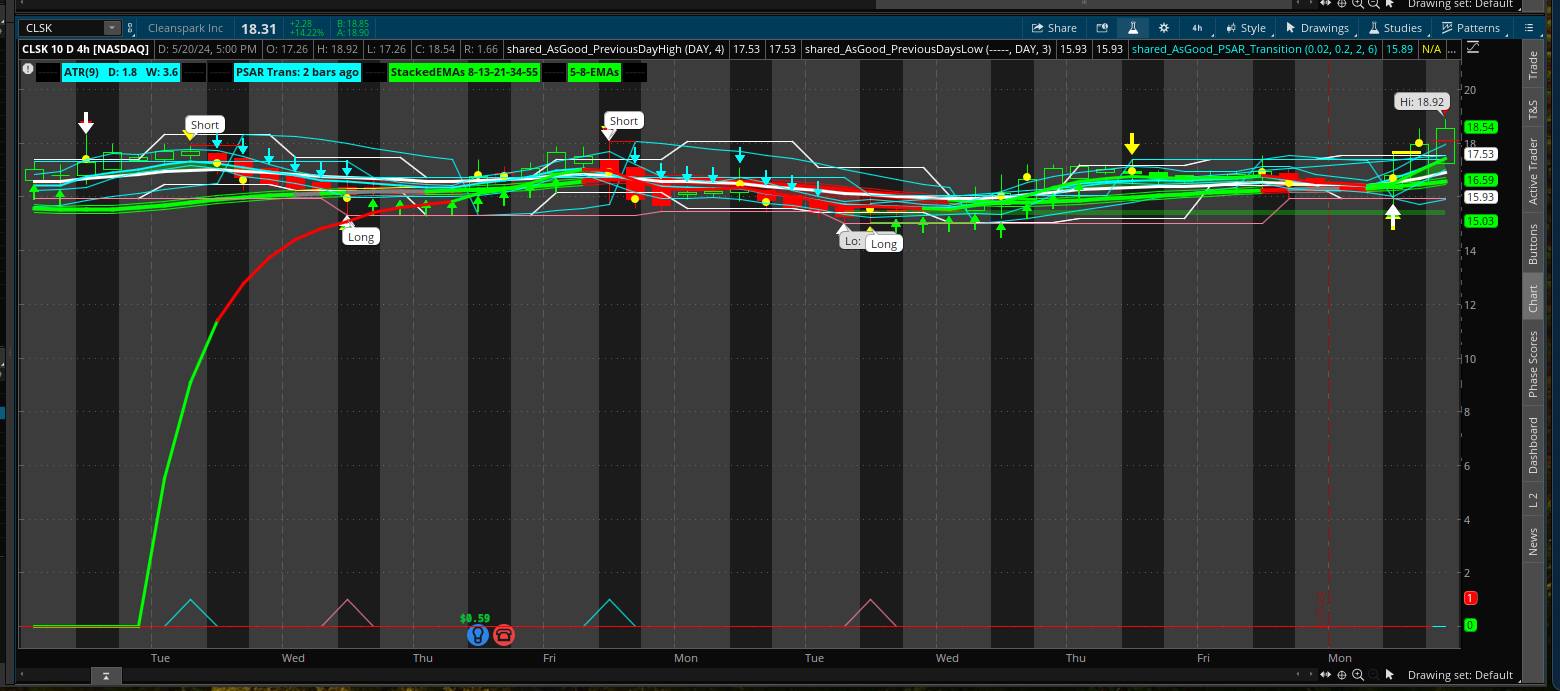The image size is (1560, 691).
Task: Open the Phase Scores side tab
Action: [x=1532, y=364]
